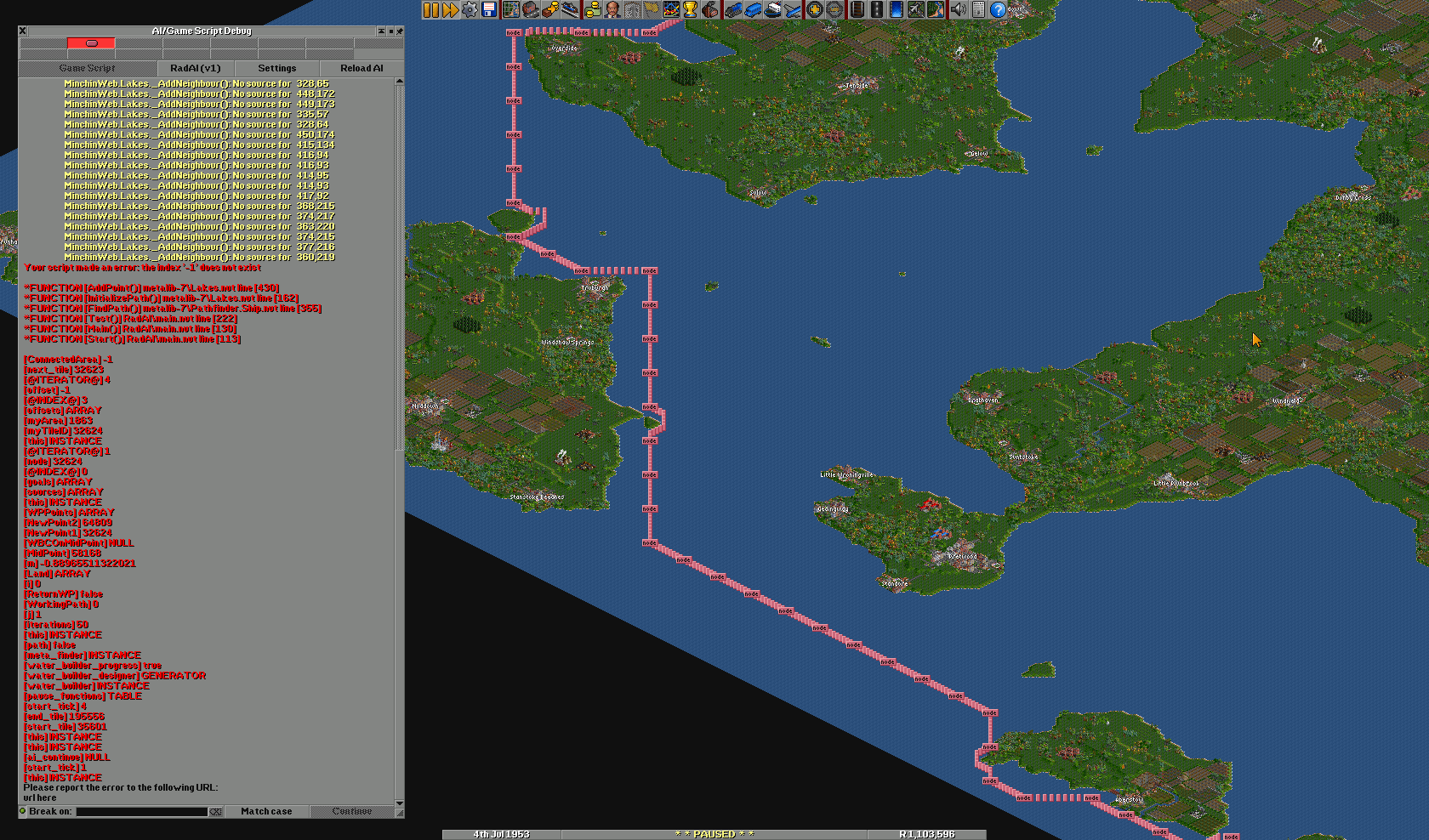Click the Windfield town label on map
Viewport: 1429px width, 840px height.
tap(1286, 400)
